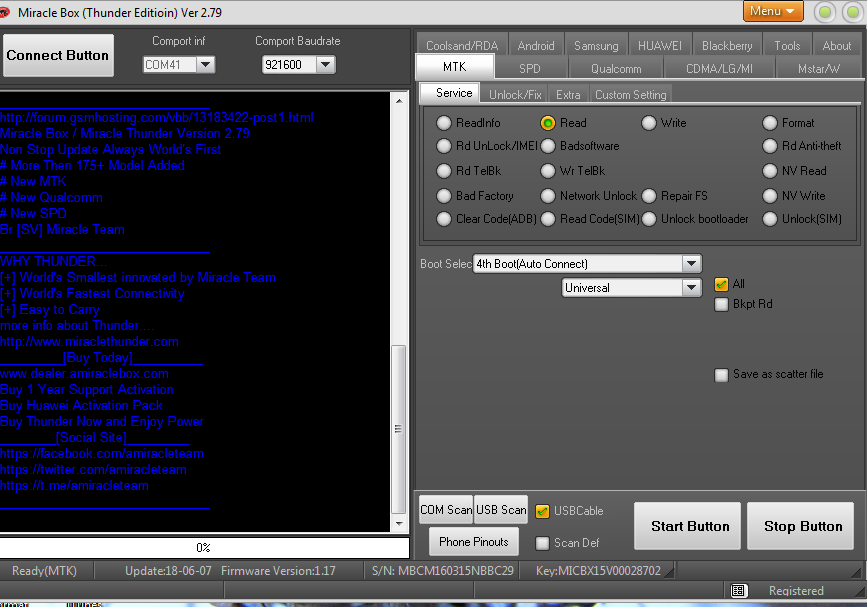Open Phone Pinouts

(474, 542)
